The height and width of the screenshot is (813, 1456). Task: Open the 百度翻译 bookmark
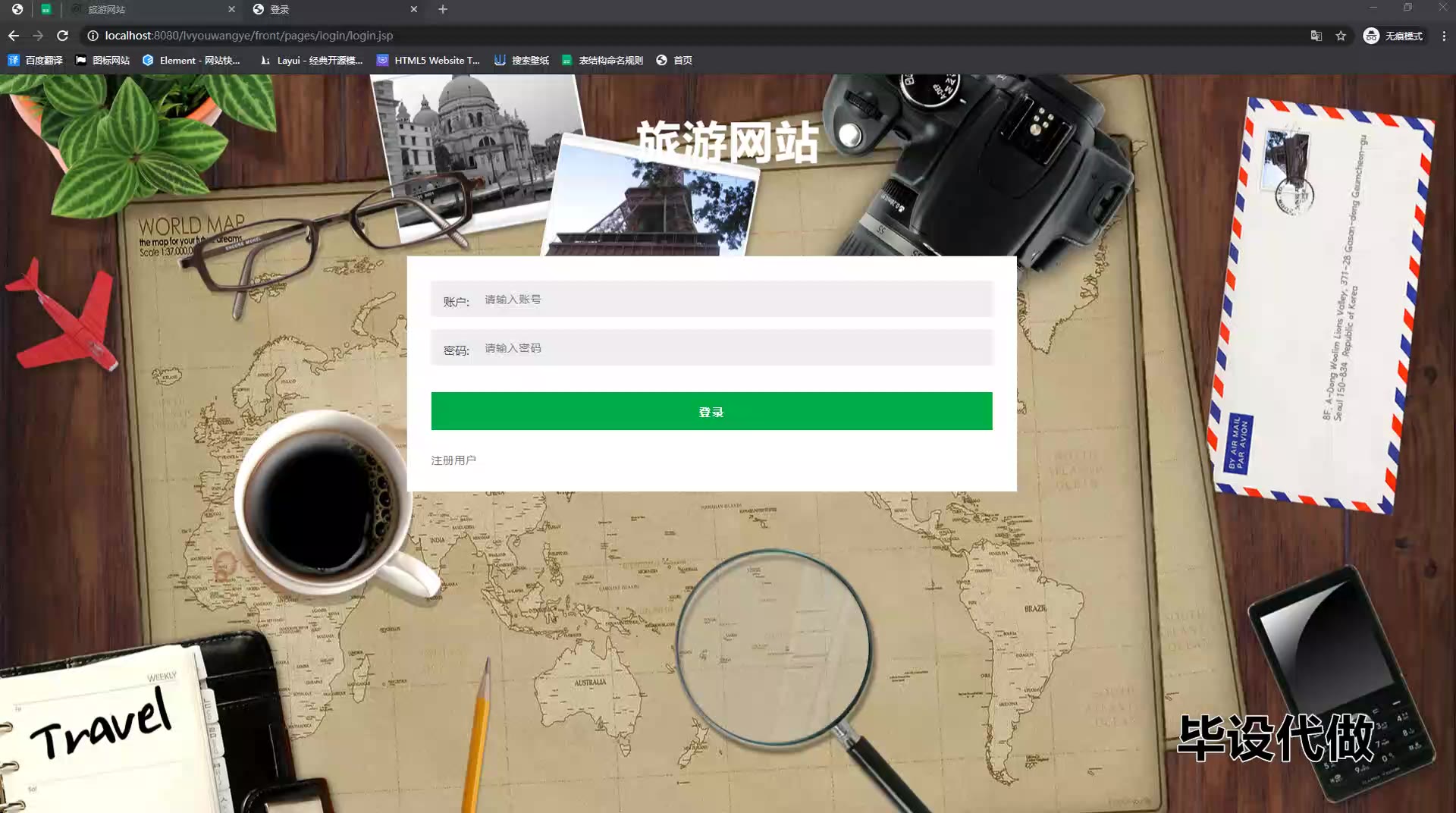(x=35, y=60)
